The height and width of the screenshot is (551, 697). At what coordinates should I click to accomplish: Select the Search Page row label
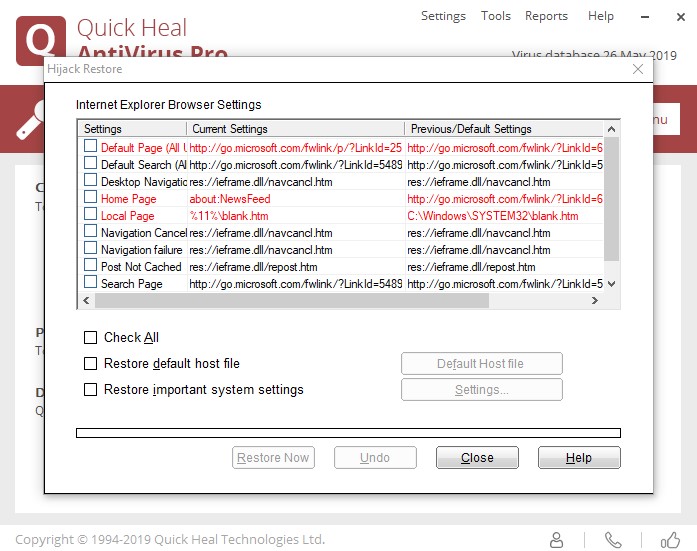[x=132, y=284]
